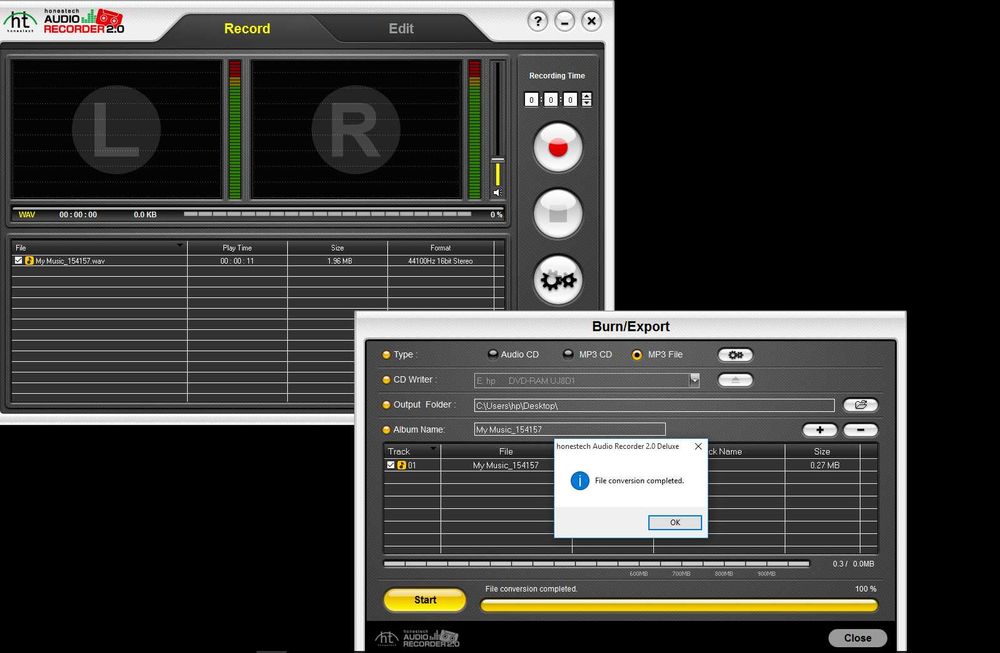This screenshot has height=653, width=1000.
Task: Click the Size column header in recorder list
Action: 337,247
